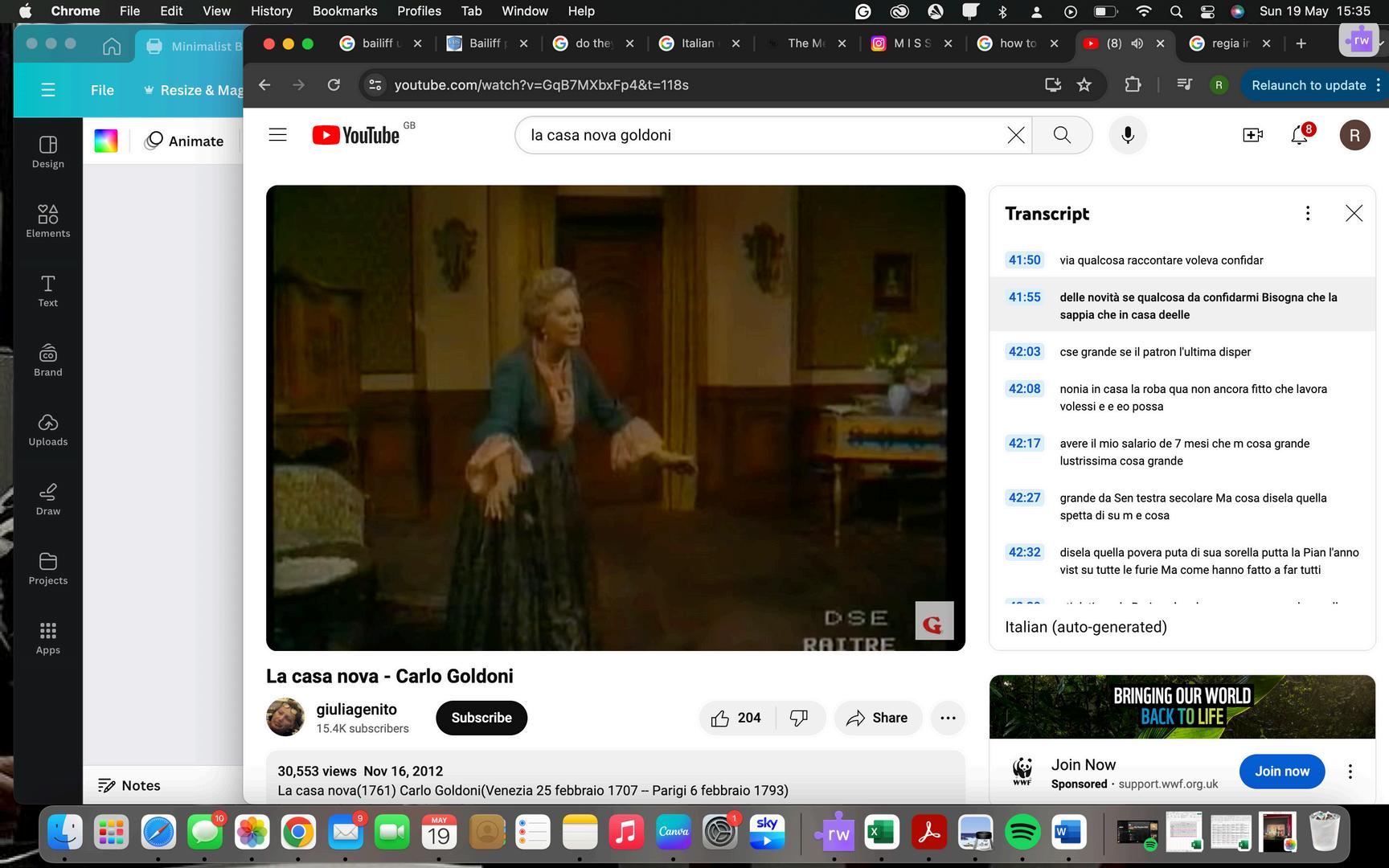Open YouTube notifications bell
The height and width of the screenshot is (868, 1389).
coord(1300,134)
